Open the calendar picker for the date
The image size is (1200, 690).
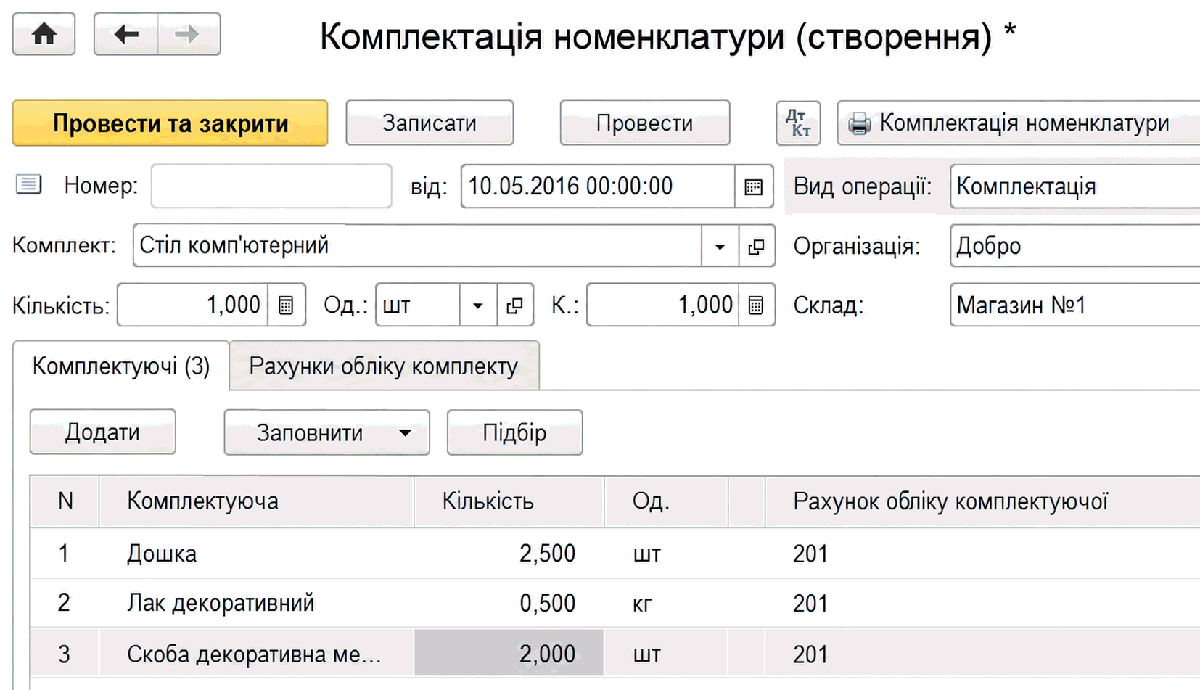click(754, 186)
